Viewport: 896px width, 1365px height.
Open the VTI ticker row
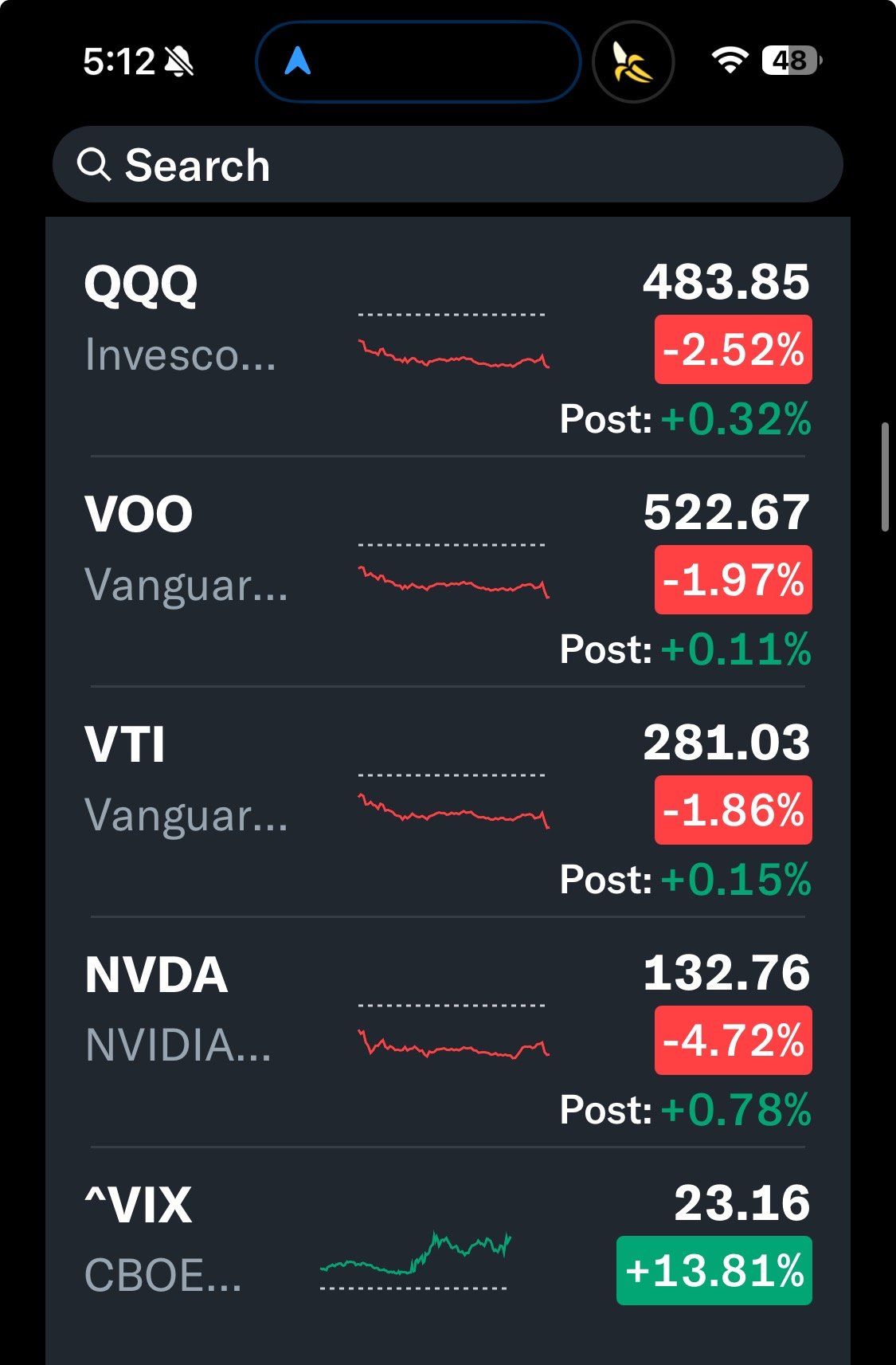448,802
